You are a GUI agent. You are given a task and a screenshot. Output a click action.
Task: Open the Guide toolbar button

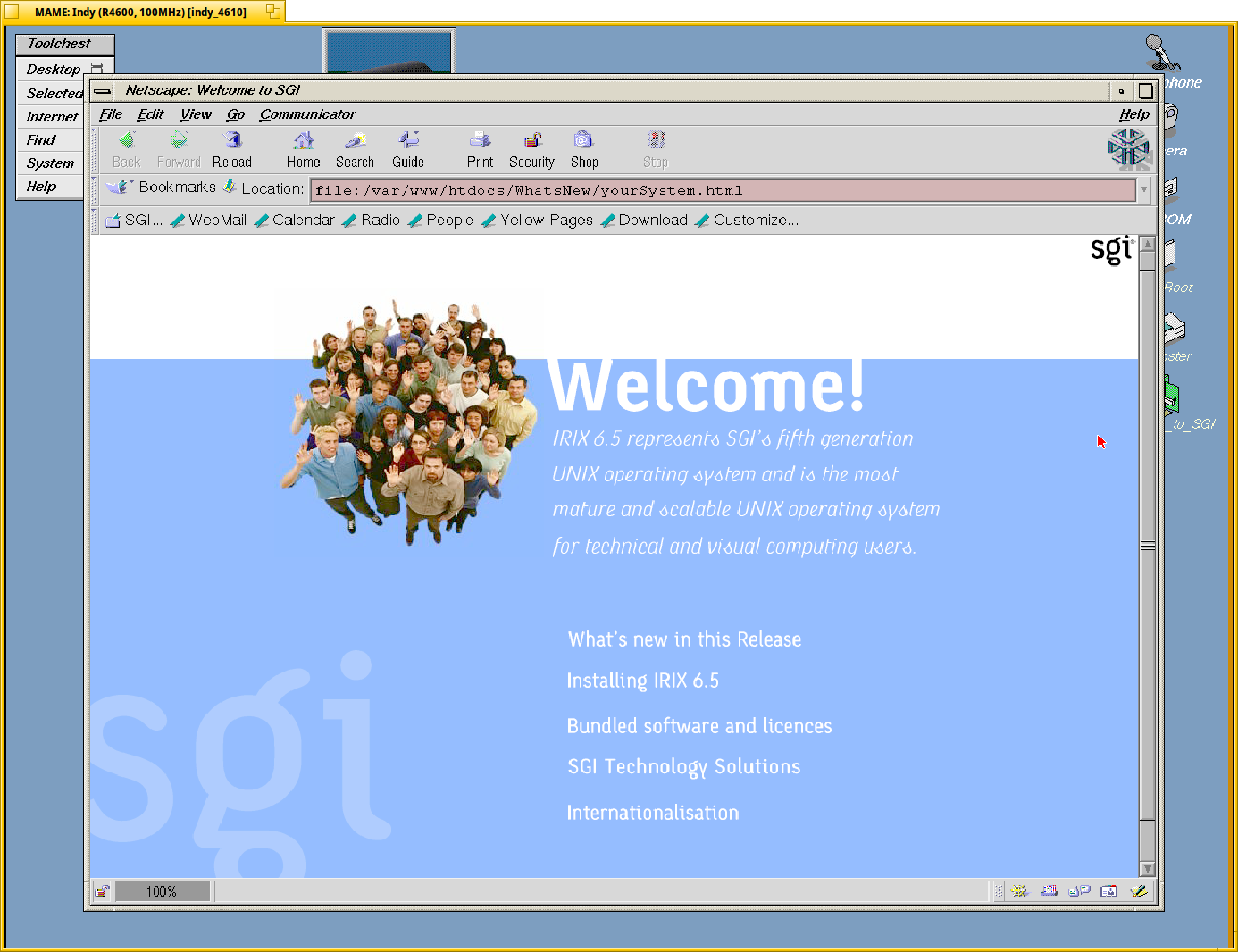point(408,150)
